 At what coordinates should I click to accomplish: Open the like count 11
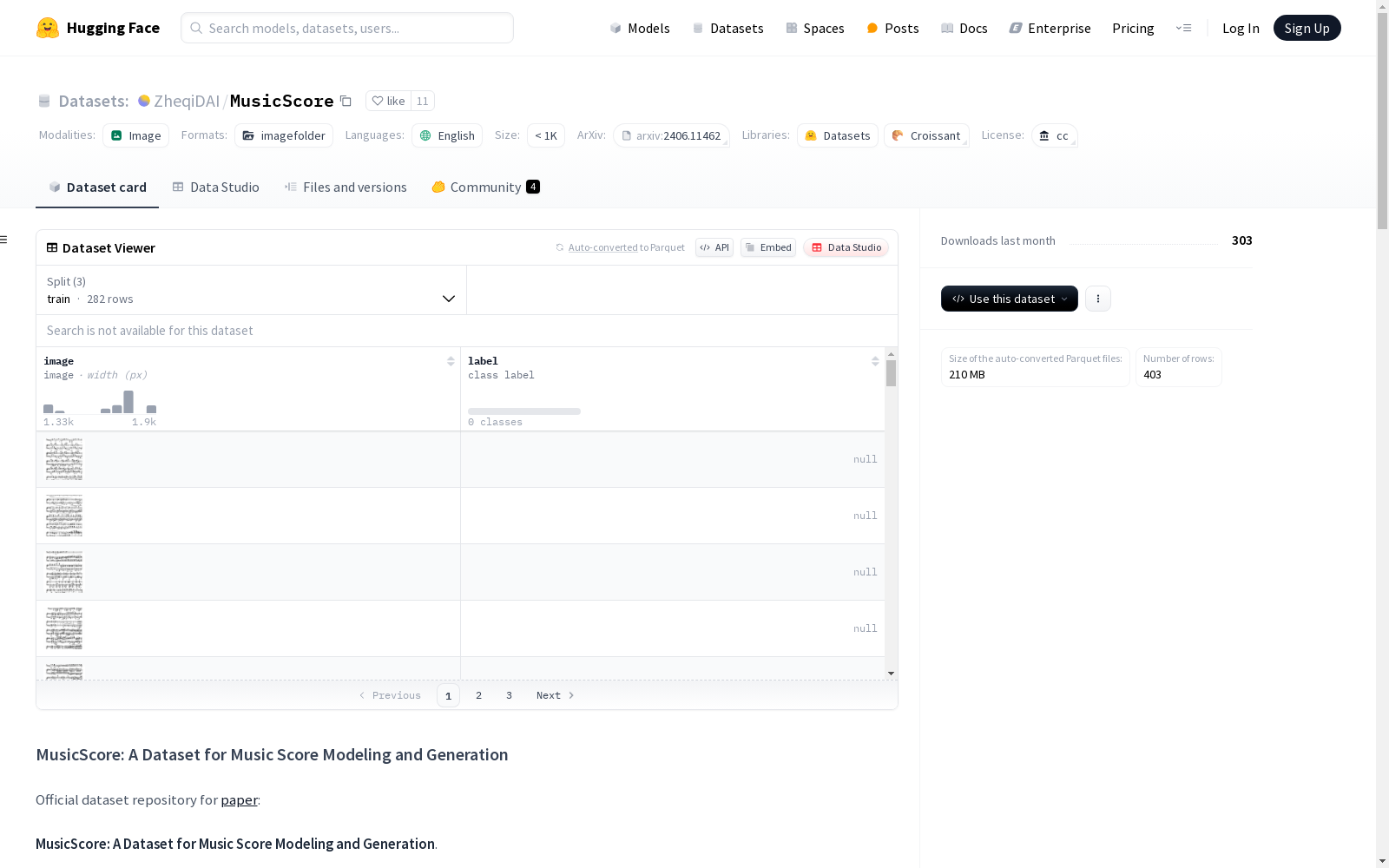pyautogui.click(x=423, y=101)
